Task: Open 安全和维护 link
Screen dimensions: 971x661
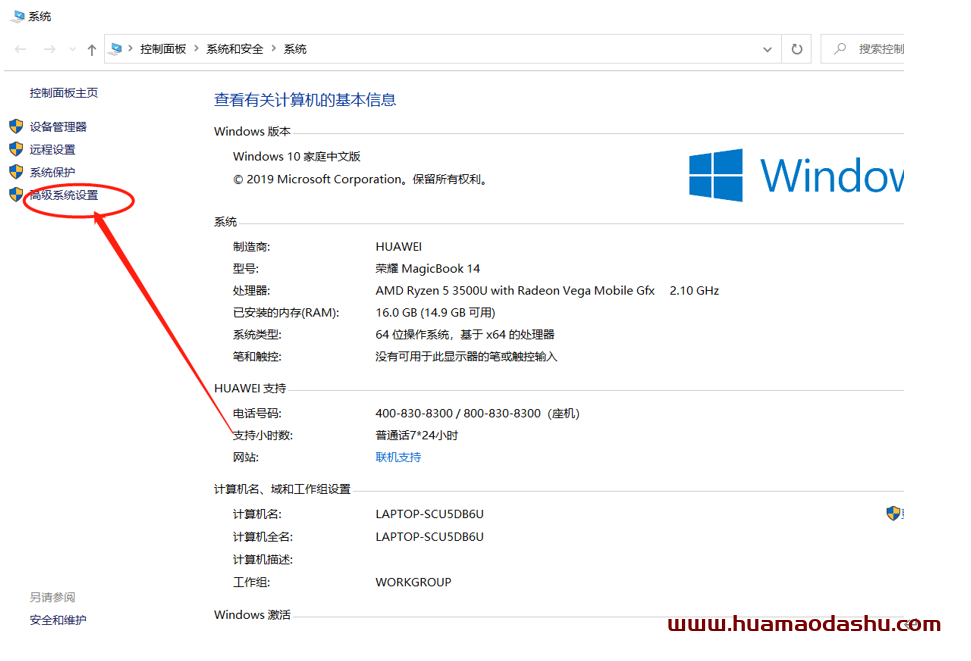Action: coord(58,620)
